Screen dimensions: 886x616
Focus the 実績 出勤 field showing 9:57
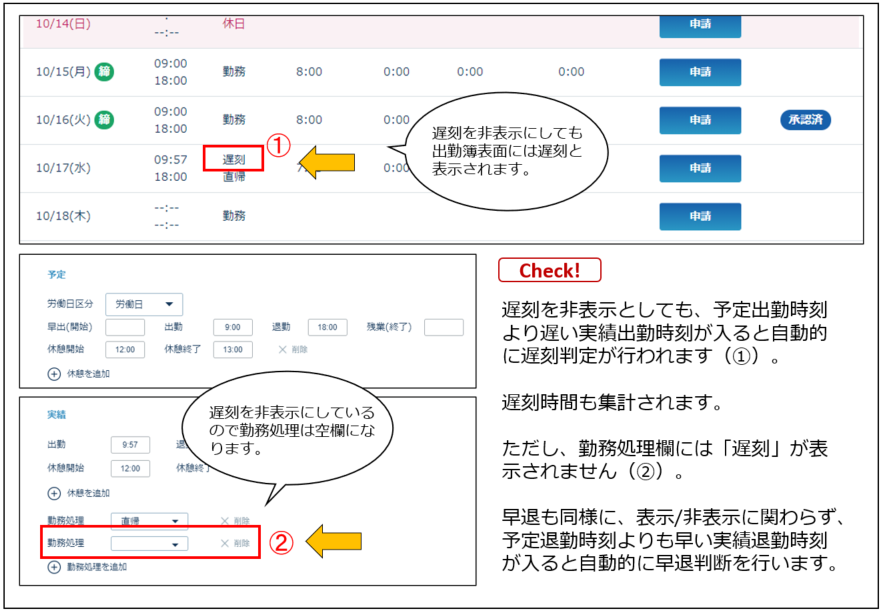point(130,445)
